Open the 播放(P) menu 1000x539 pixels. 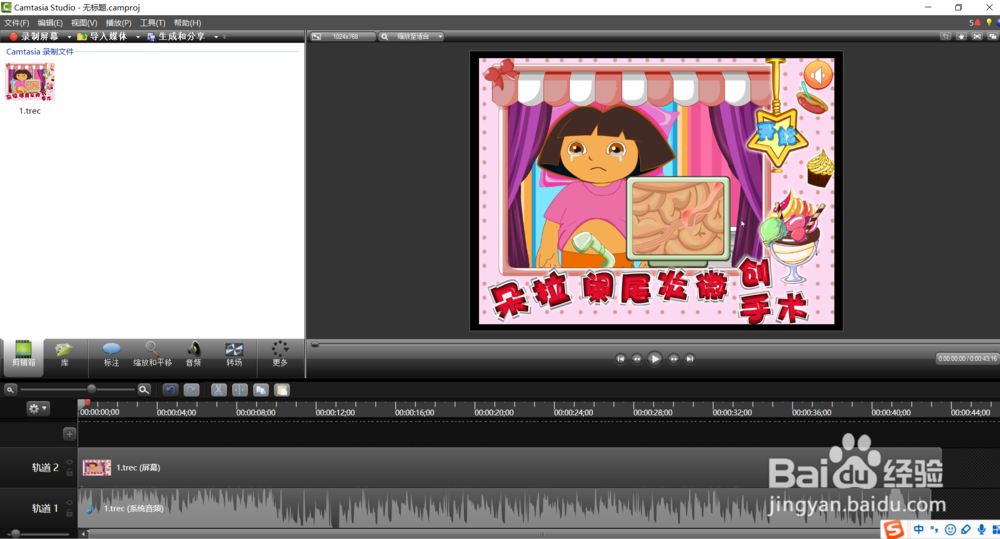click(119, 23)
